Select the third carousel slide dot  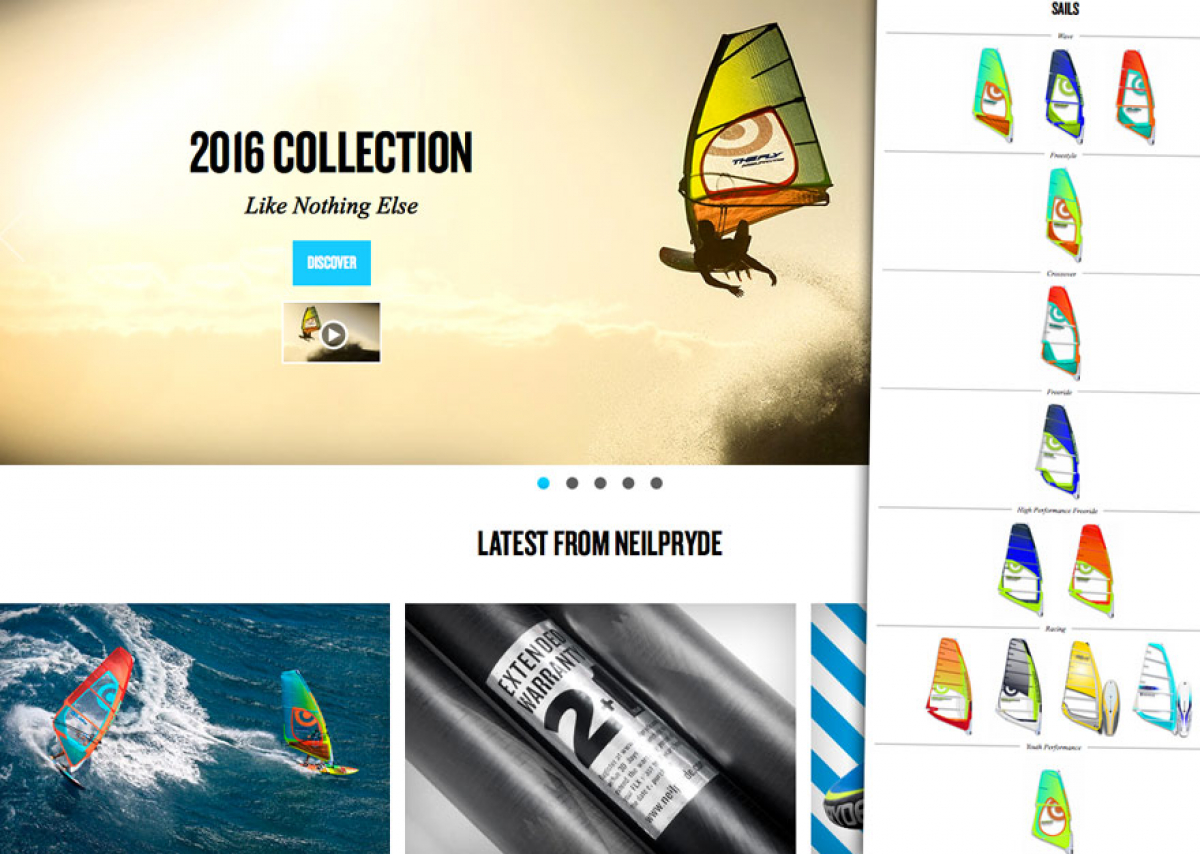[600, 483]
